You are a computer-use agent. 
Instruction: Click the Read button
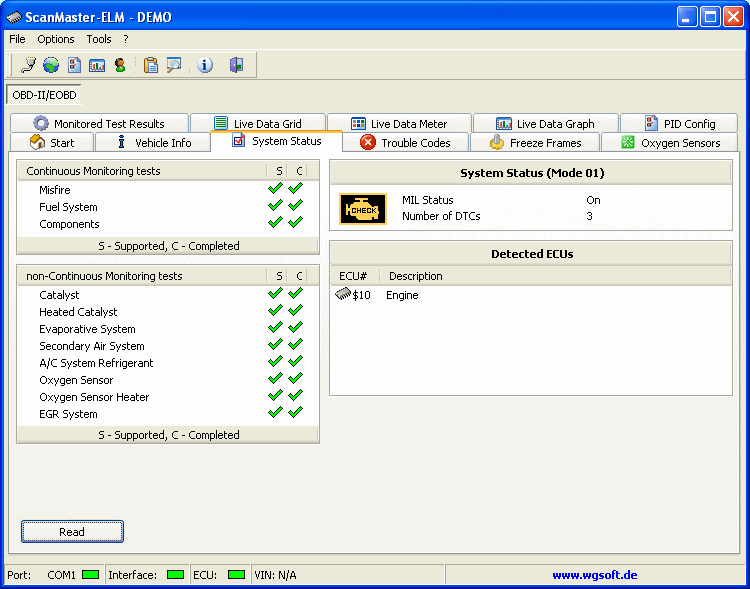click(72, 532)
